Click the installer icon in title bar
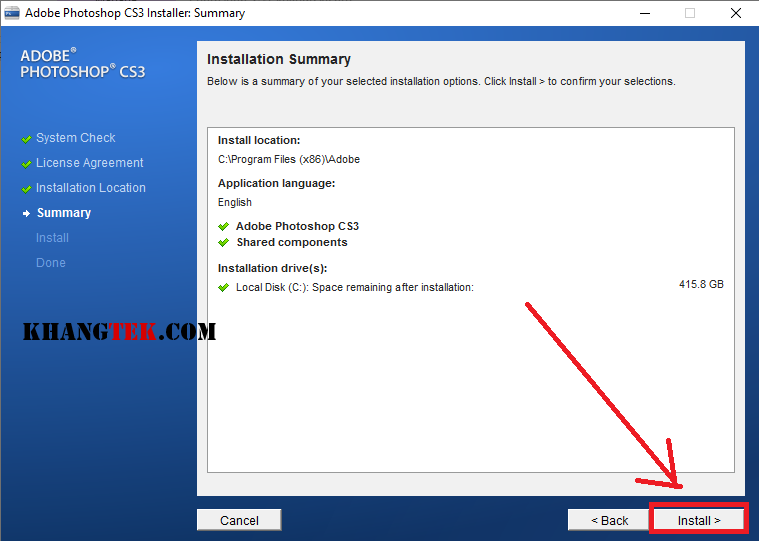Image resolution: width=759 pixels, height=541 pixels. pos(12,13)
